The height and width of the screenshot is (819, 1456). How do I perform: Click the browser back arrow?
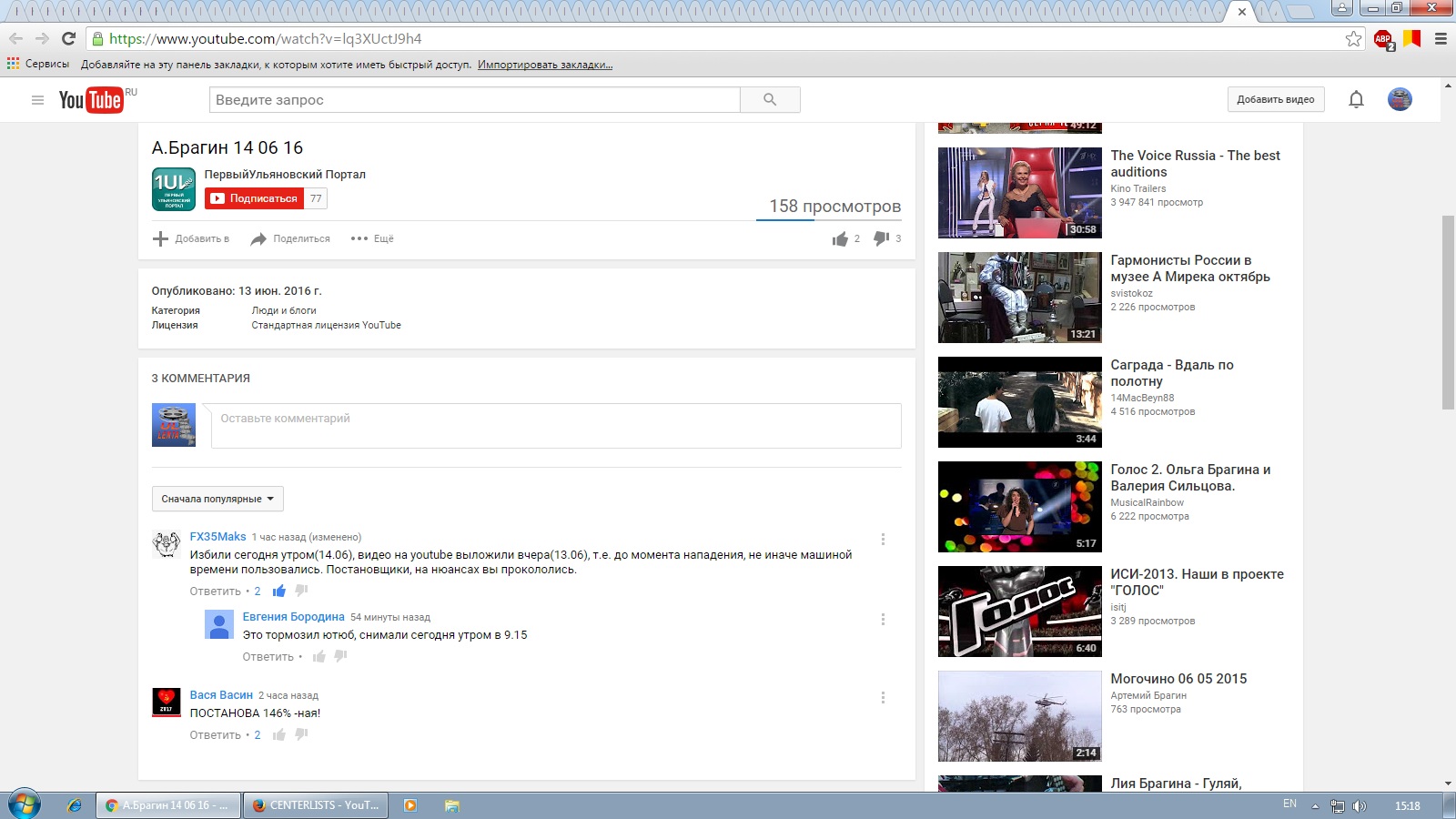pyautogui.click(x=15, y=38)
